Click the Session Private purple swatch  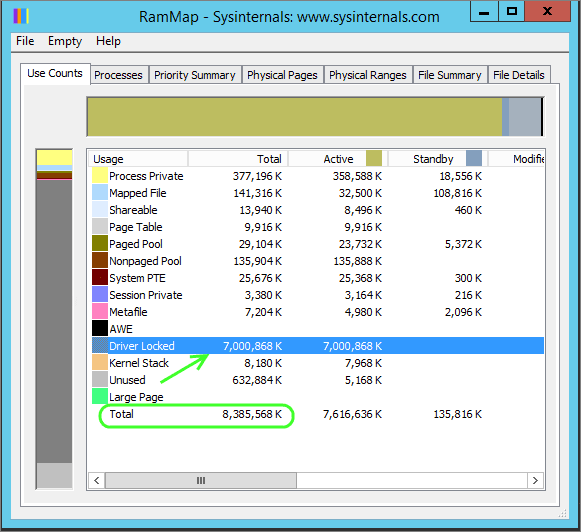click(100, 295)
